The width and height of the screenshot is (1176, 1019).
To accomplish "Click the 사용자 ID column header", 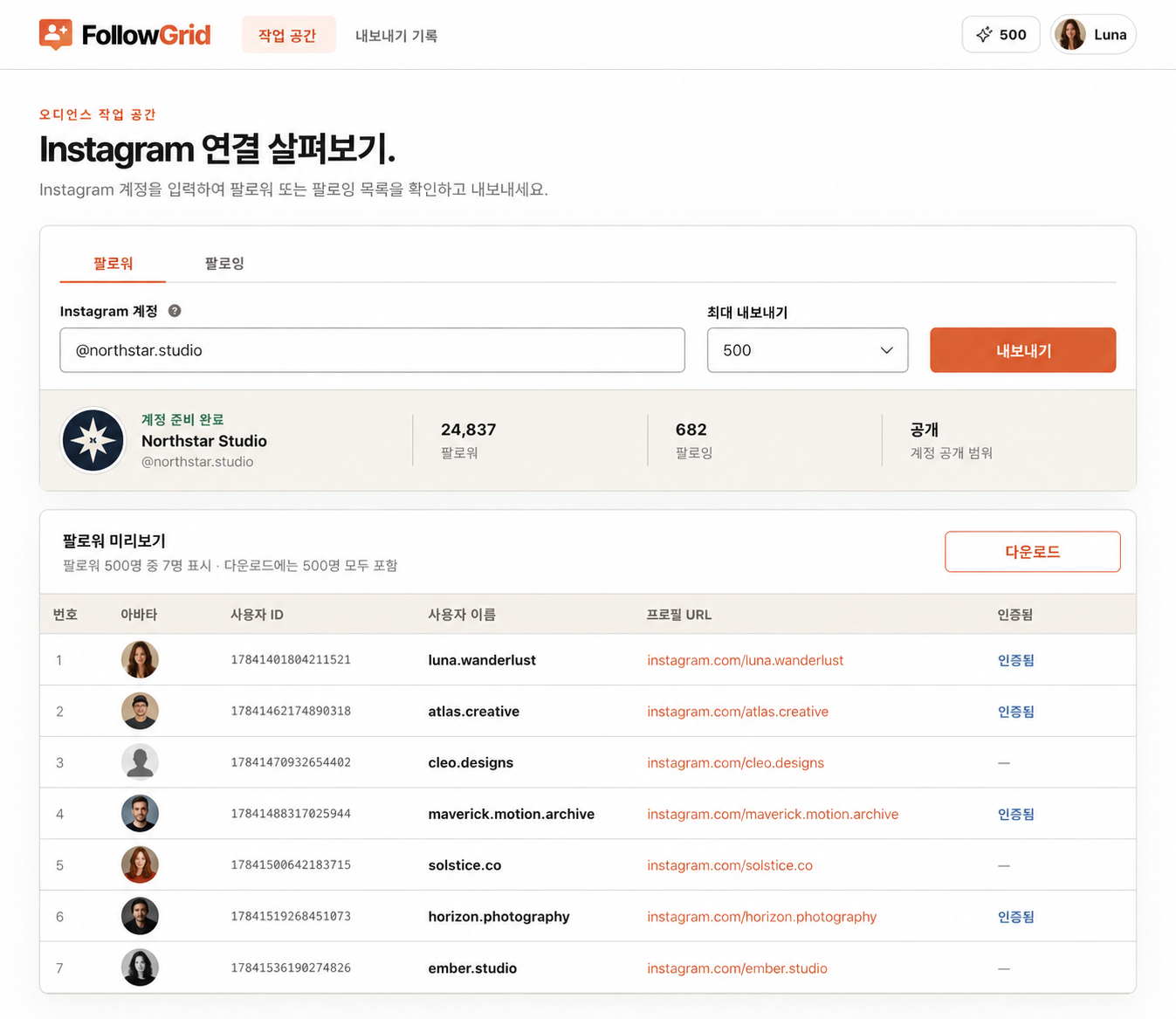I will [x=257, y=615].
